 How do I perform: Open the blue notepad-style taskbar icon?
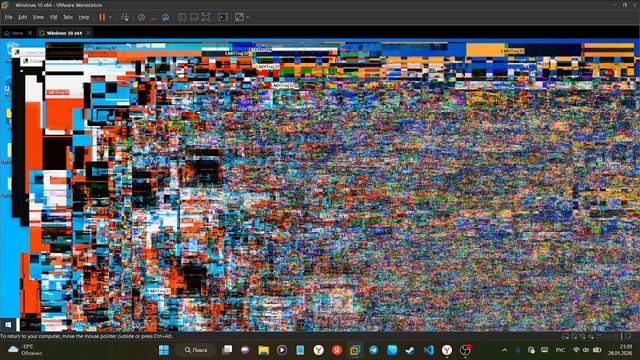300,350
